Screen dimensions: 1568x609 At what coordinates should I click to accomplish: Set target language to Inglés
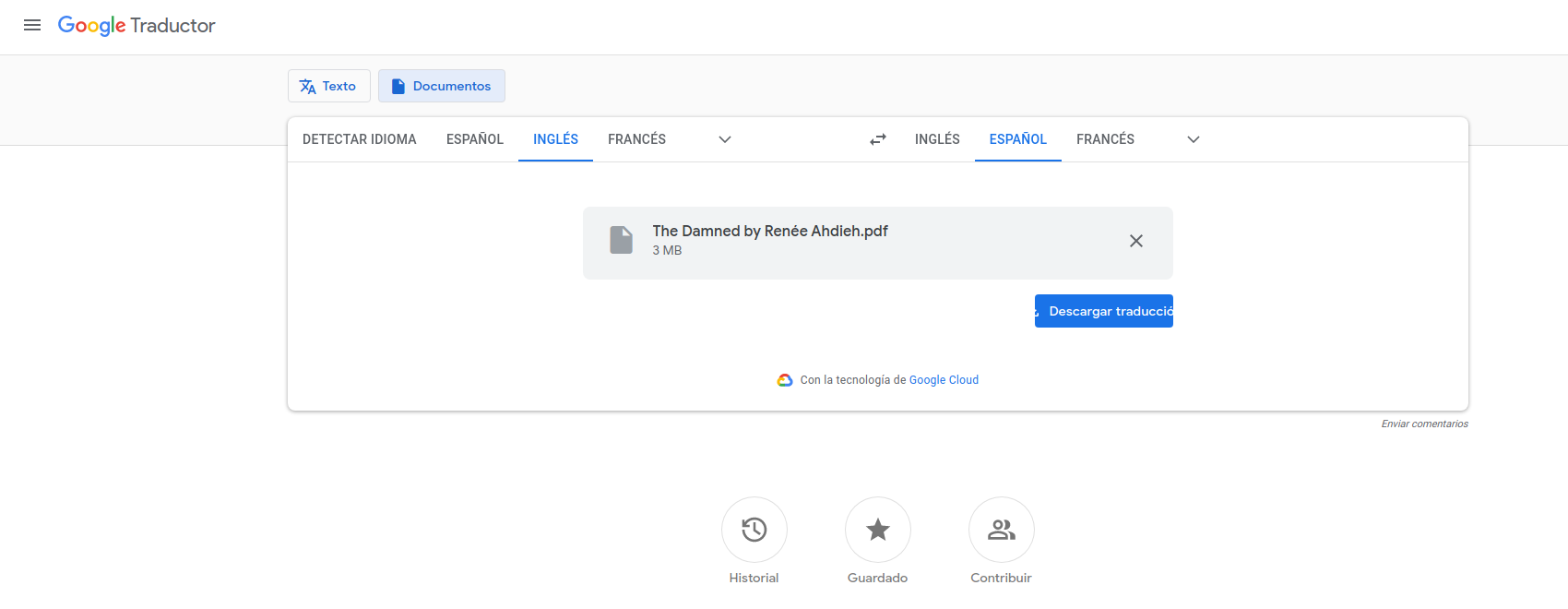point(937,139)
